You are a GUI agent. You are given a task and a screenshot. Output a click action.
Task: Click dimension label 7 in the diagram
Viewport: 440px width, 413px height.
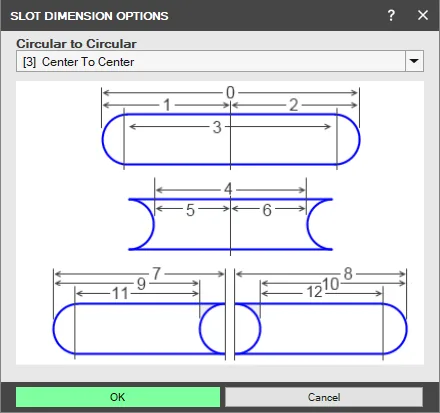tap(157, 274)
